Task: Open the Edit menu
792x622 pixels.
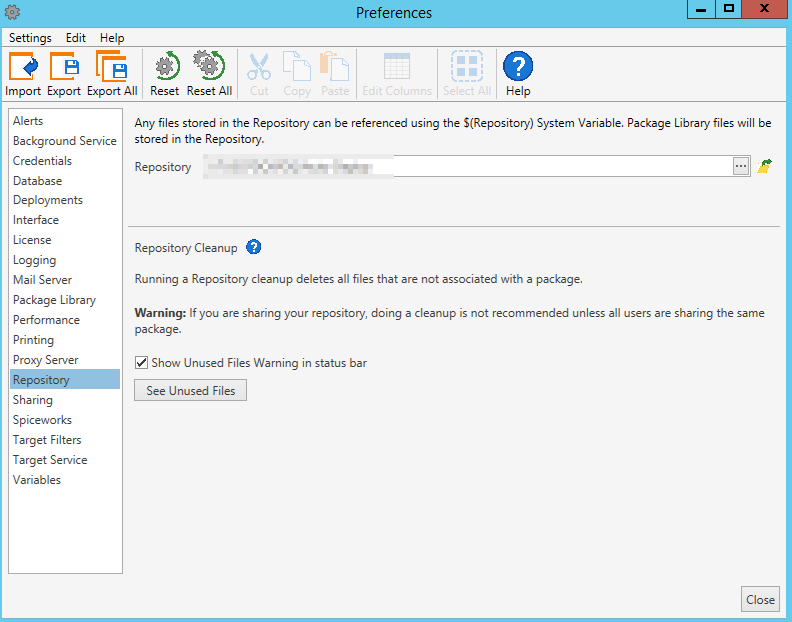Action: click(76, 38)
